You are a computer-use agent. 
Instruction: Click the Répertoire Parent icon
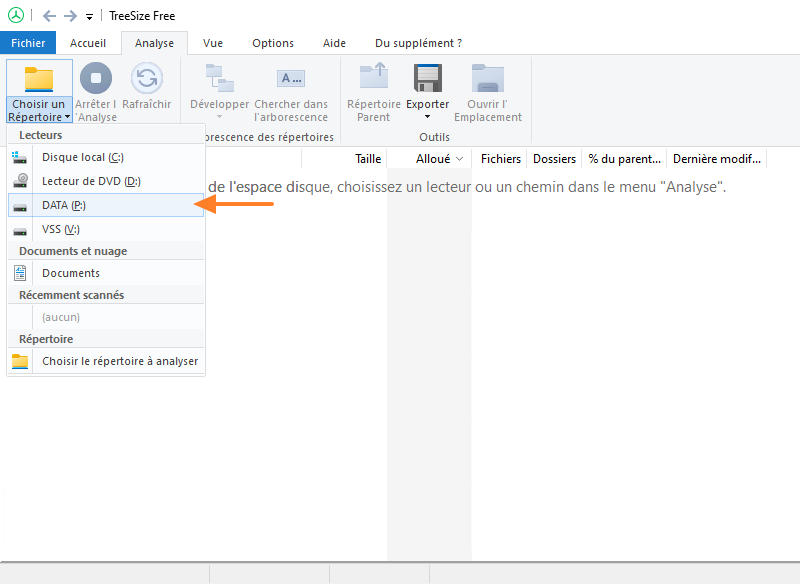pyautogui.click(x=372, y=78)
